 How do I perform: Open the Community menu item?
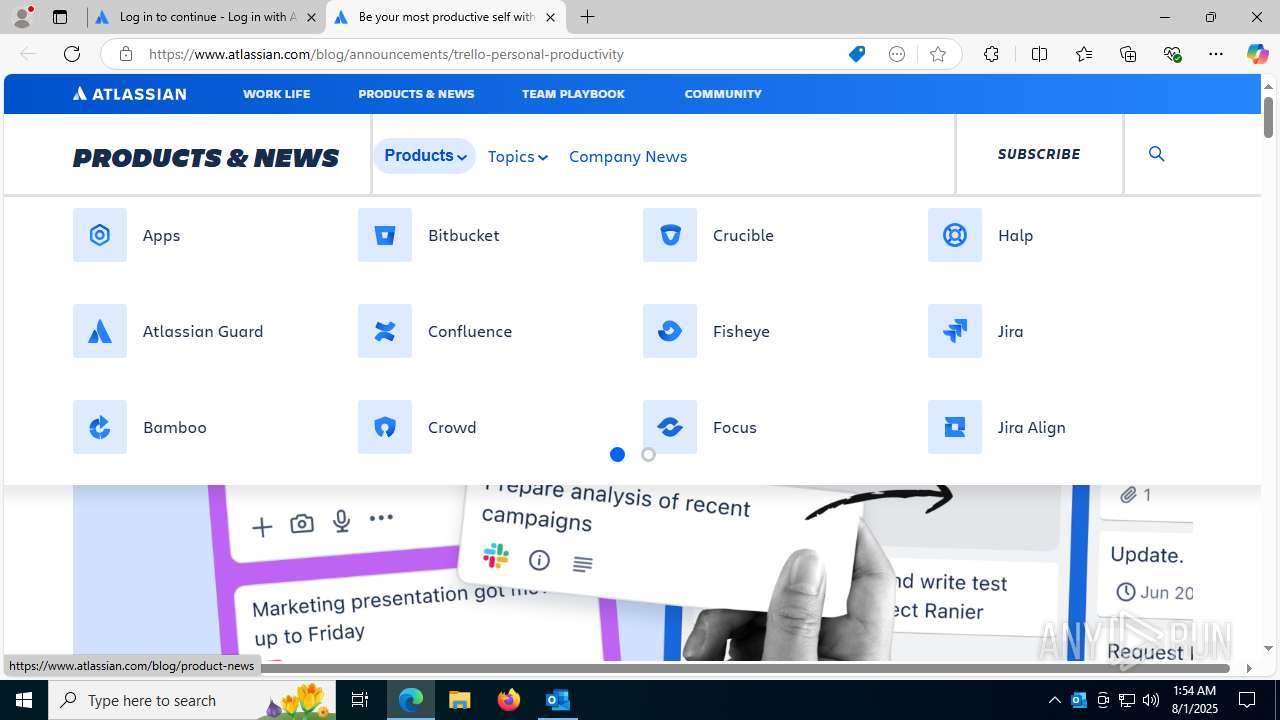pyautogui.click(x=723, y=94)
